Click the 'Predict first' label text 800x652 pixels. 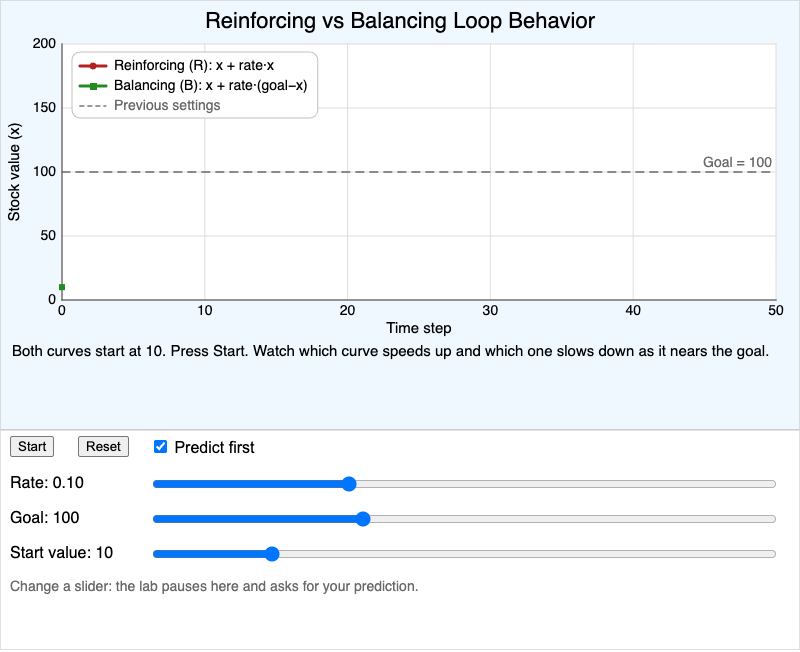(x=214, y=447)
